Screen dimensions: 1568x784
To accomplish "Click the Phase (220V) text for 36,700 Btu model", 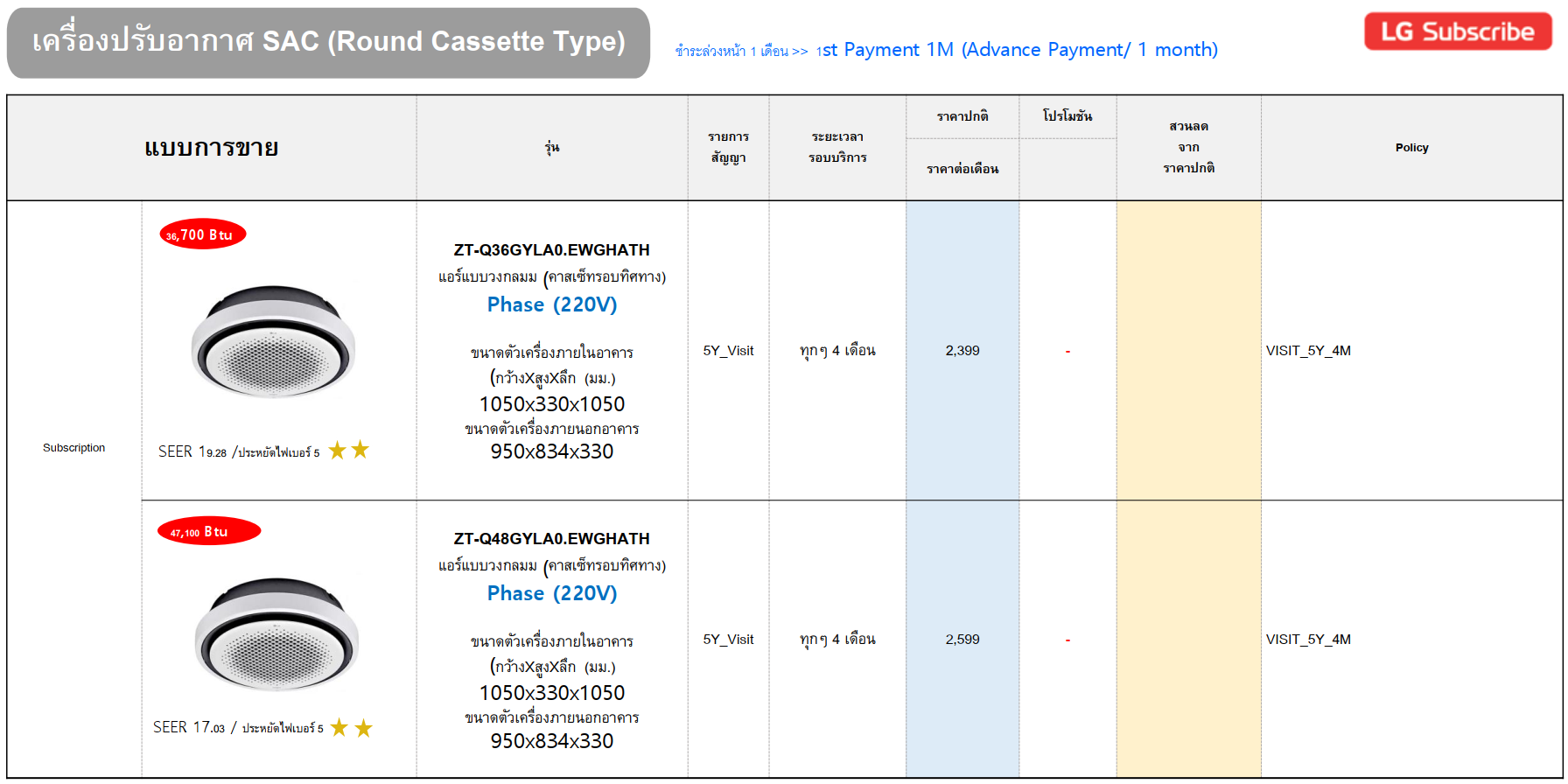I will pyautogui.click(x=551, y=304).
